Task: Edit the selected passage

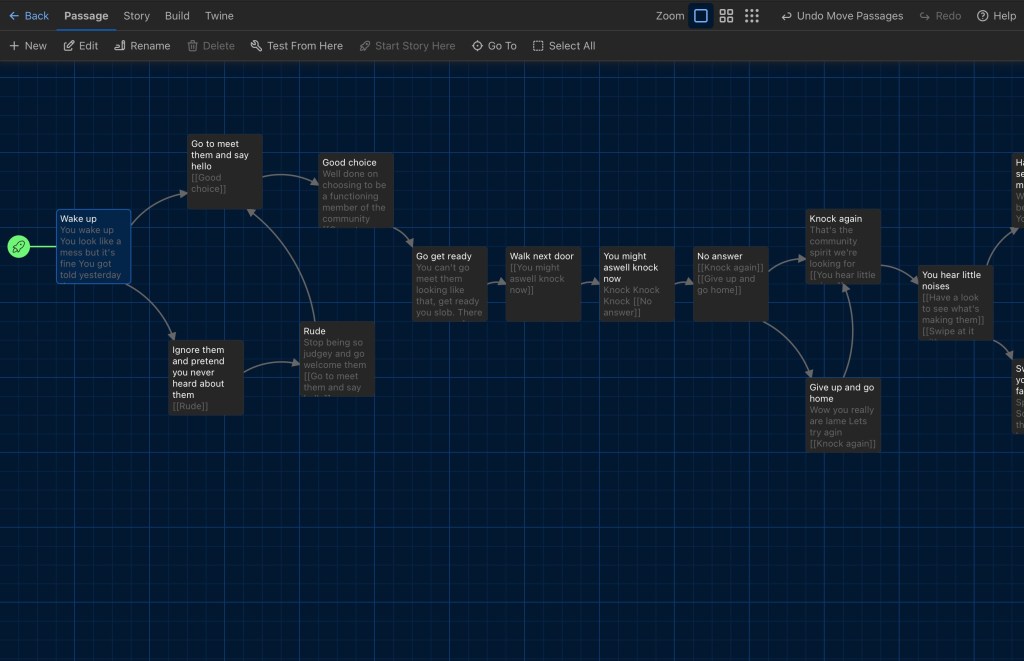Action: [x=81, y=46]
